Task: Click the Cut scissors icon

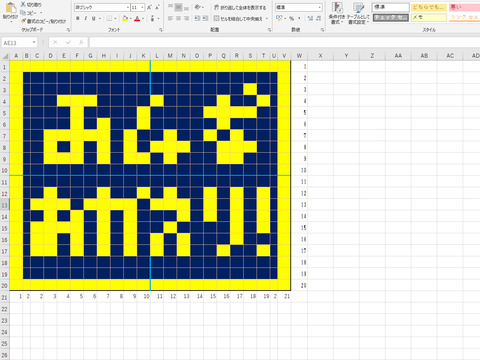Action: pyautogui.click(x=23, y=4)
